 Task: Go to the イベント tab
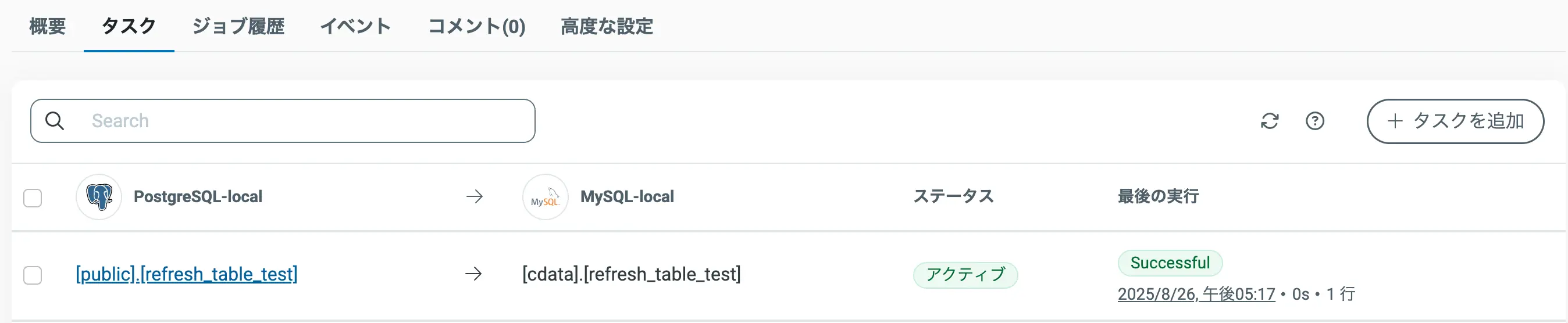click(355, 26)
